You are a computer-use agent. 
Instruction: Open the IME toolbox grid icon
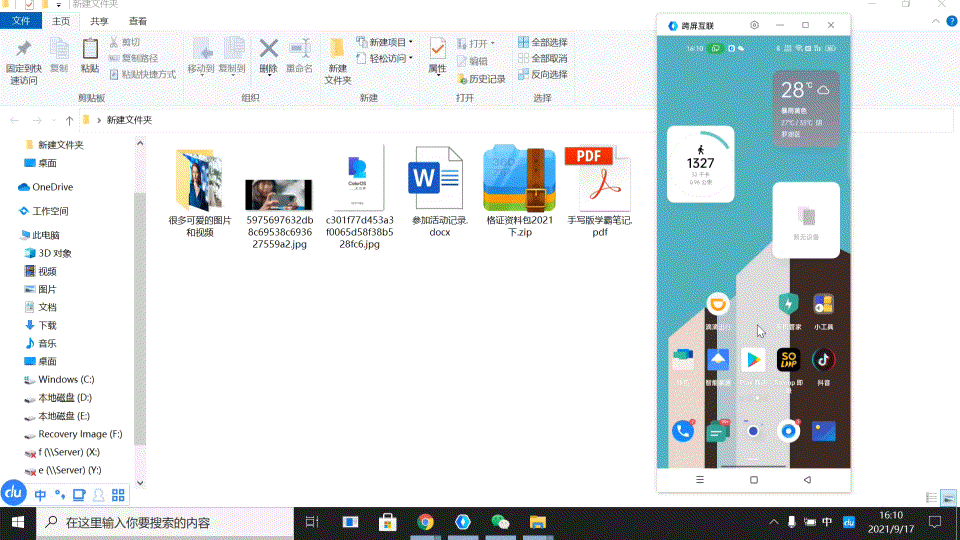118,495
